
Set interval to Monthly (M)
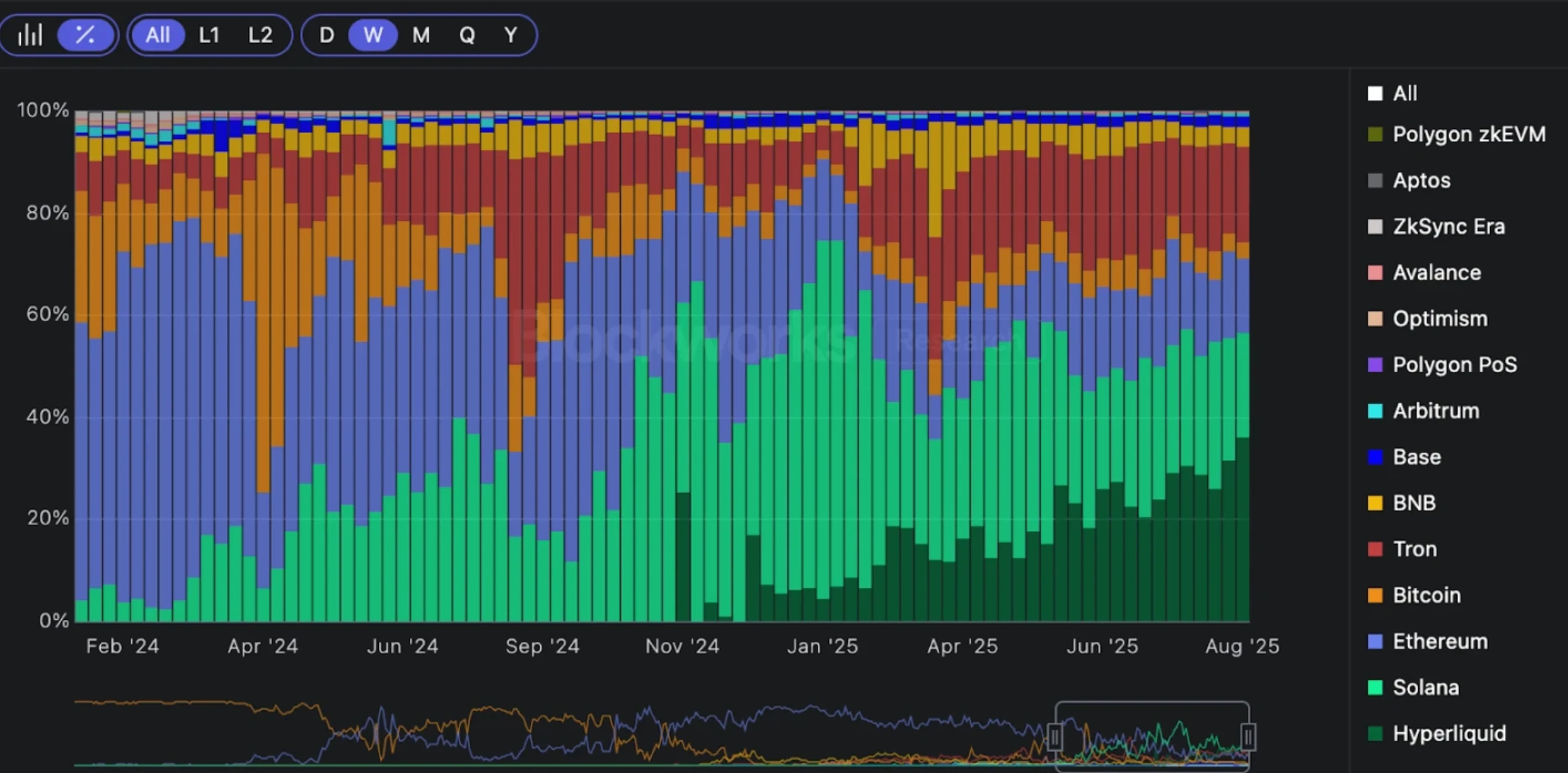(421, 35)
